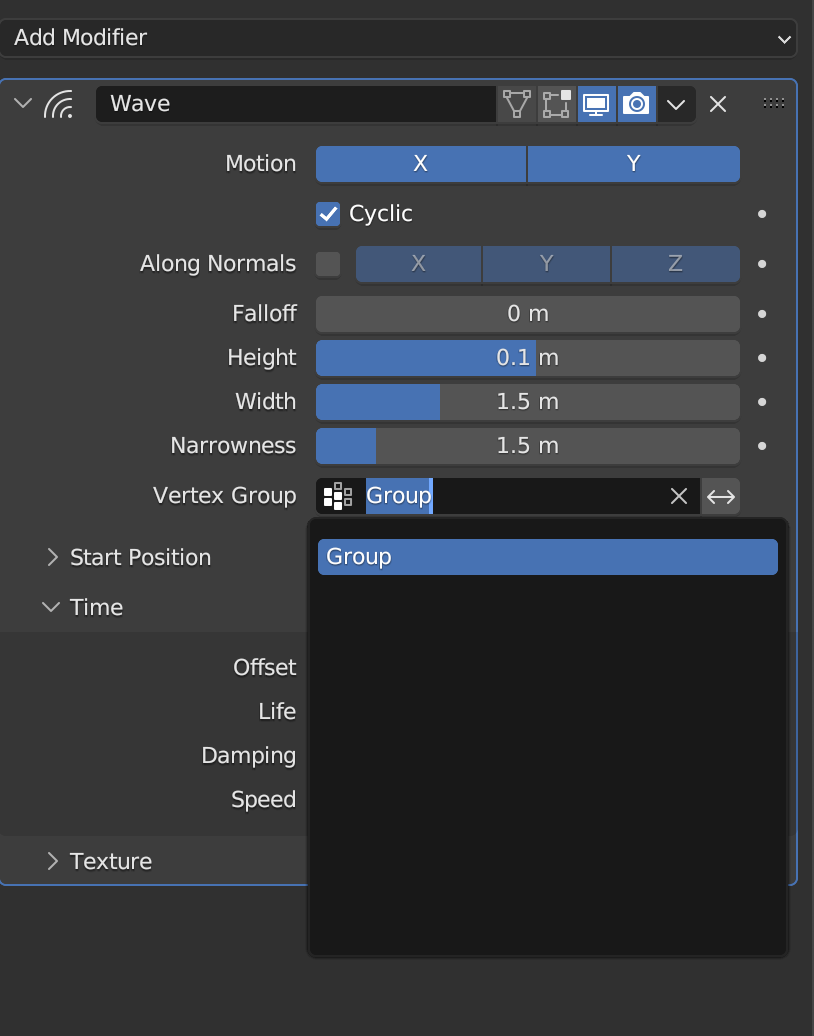Viewport: 814px width, 1036px height.
Task: Toggle the Motion X button
Action: (x=421, y=164)
